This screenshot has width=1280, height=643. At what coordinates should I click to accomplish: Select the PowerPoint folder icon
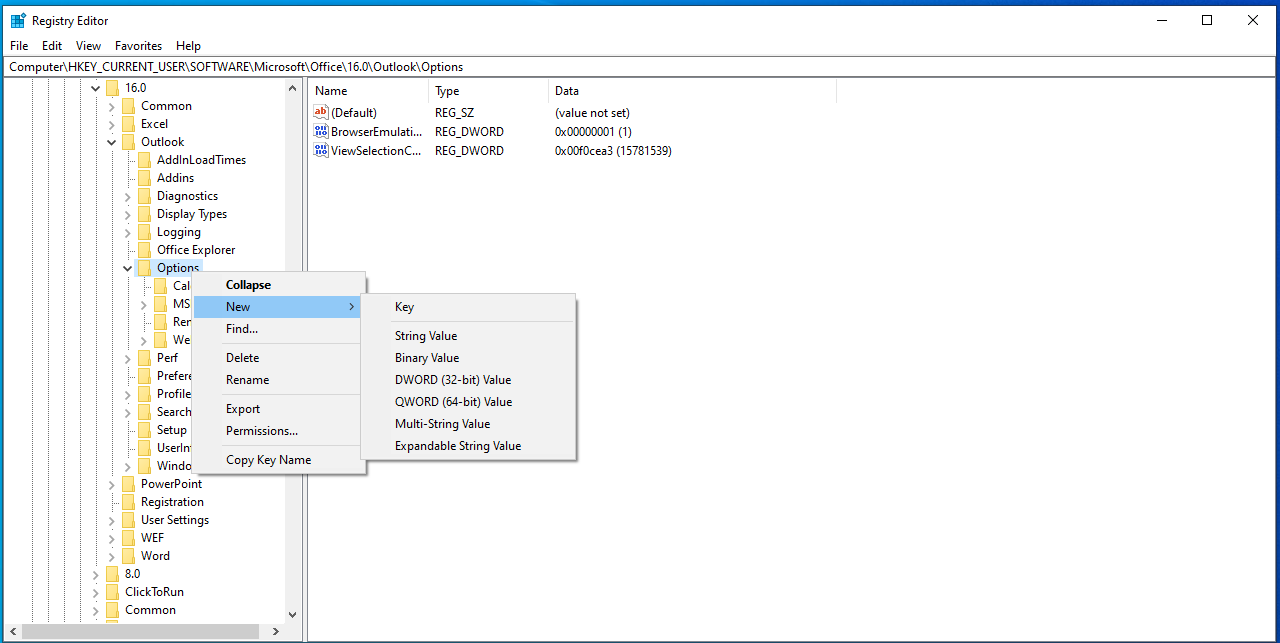pyautogui.click(x=128, y=484)
